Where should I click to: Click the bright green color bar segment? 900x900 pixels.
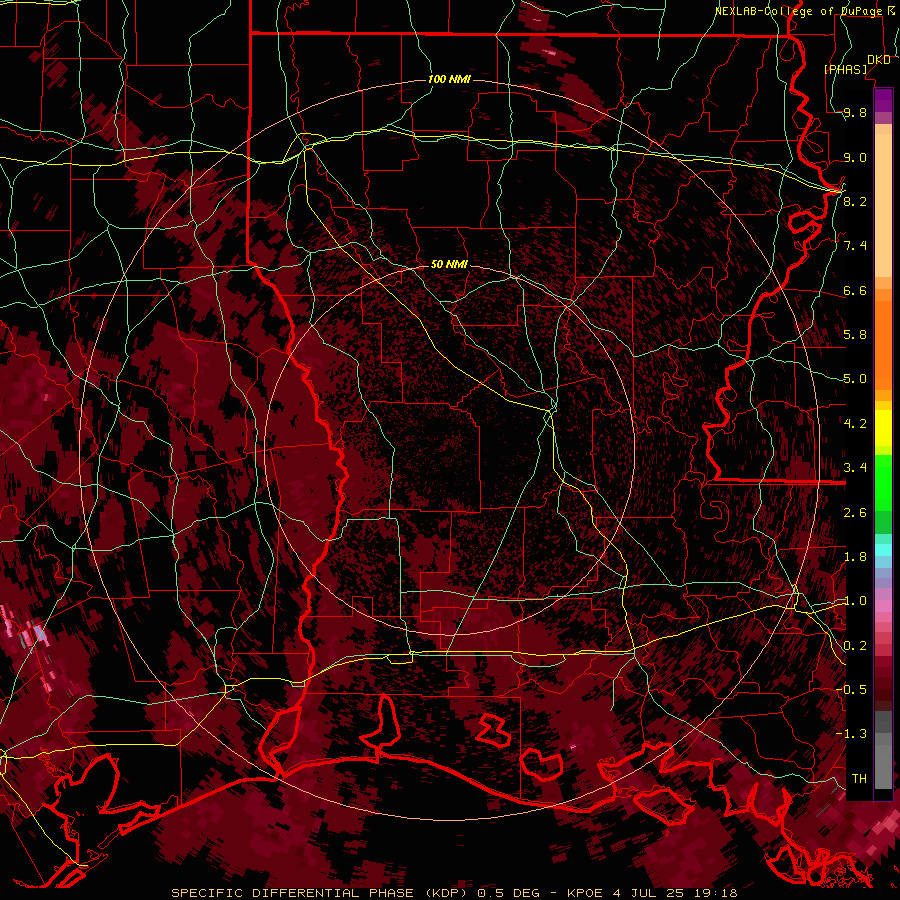click(883, 482)
